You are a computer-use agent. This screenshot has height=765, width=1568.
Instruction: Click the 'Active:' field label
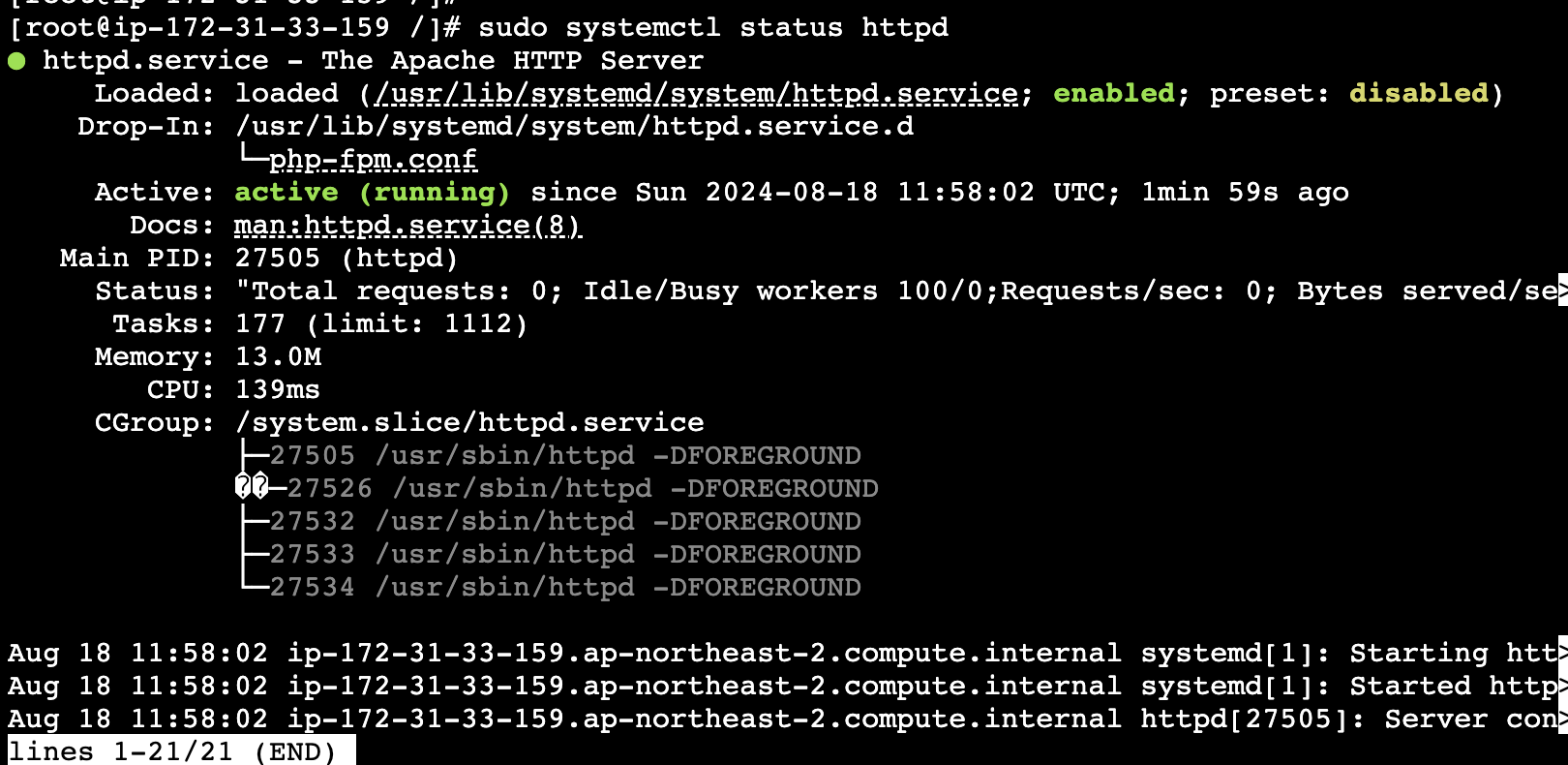click(x=154, y=193)
